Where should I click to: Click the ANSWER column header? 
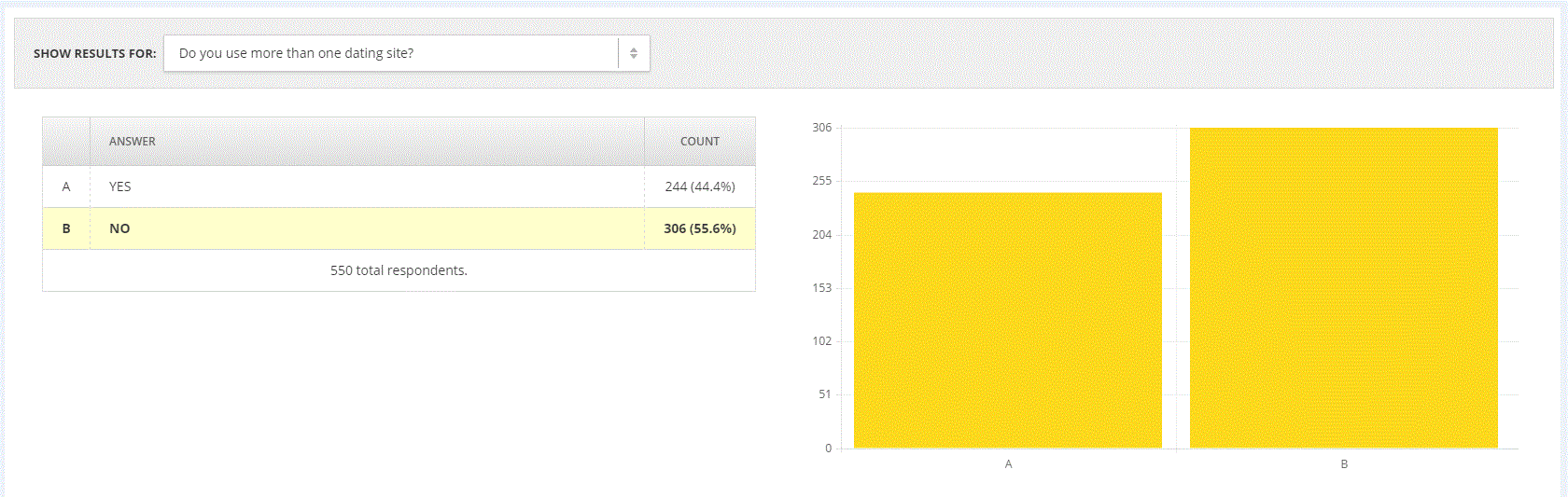point(133,142)
